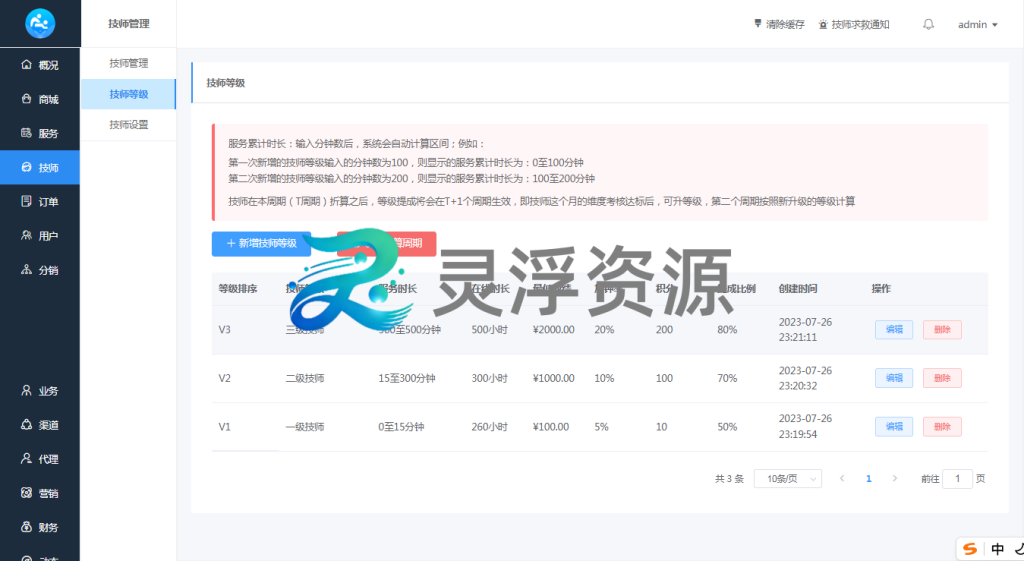Toggle the 中 Chinese input mode indicator
Image resolution: width=1024 pixels, height=561 pixels.
pos(997,549)
